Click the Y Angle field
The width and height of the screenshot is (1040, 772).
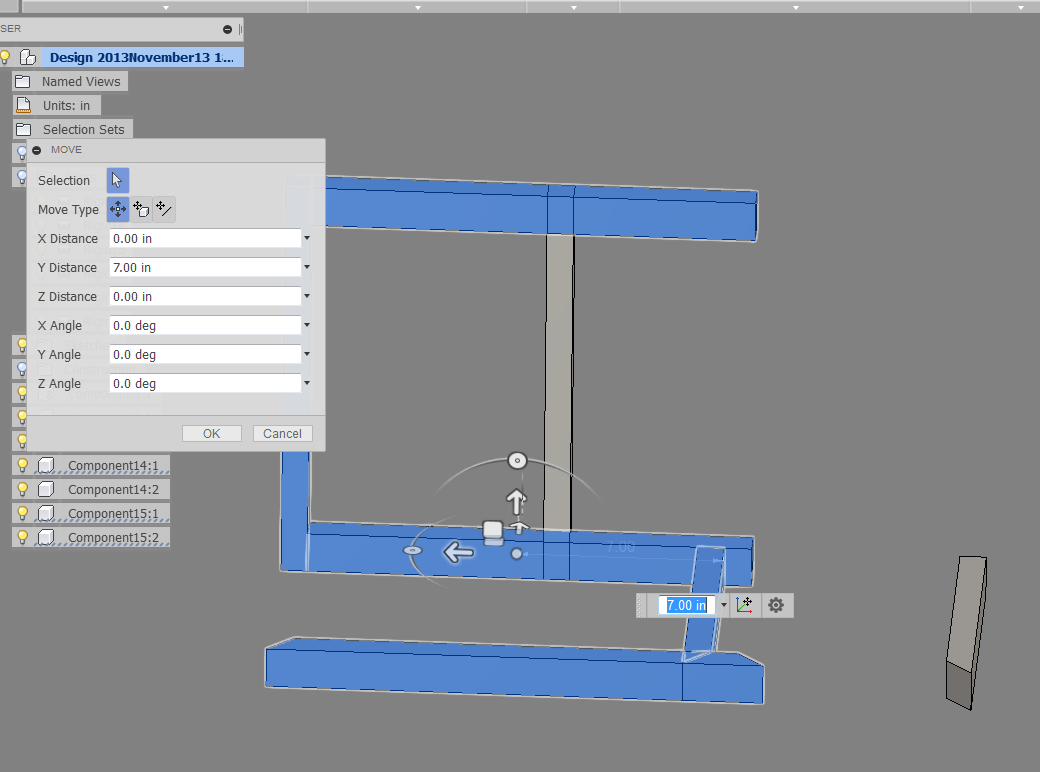click(205, 354)
